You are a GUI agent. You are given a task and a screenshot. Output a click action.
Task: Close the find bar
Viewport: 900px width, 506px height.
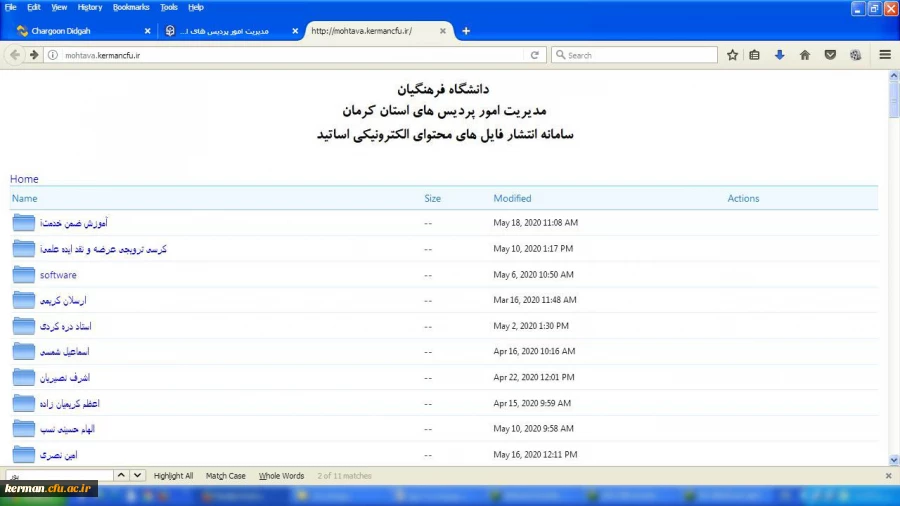[x=889, y=476]
